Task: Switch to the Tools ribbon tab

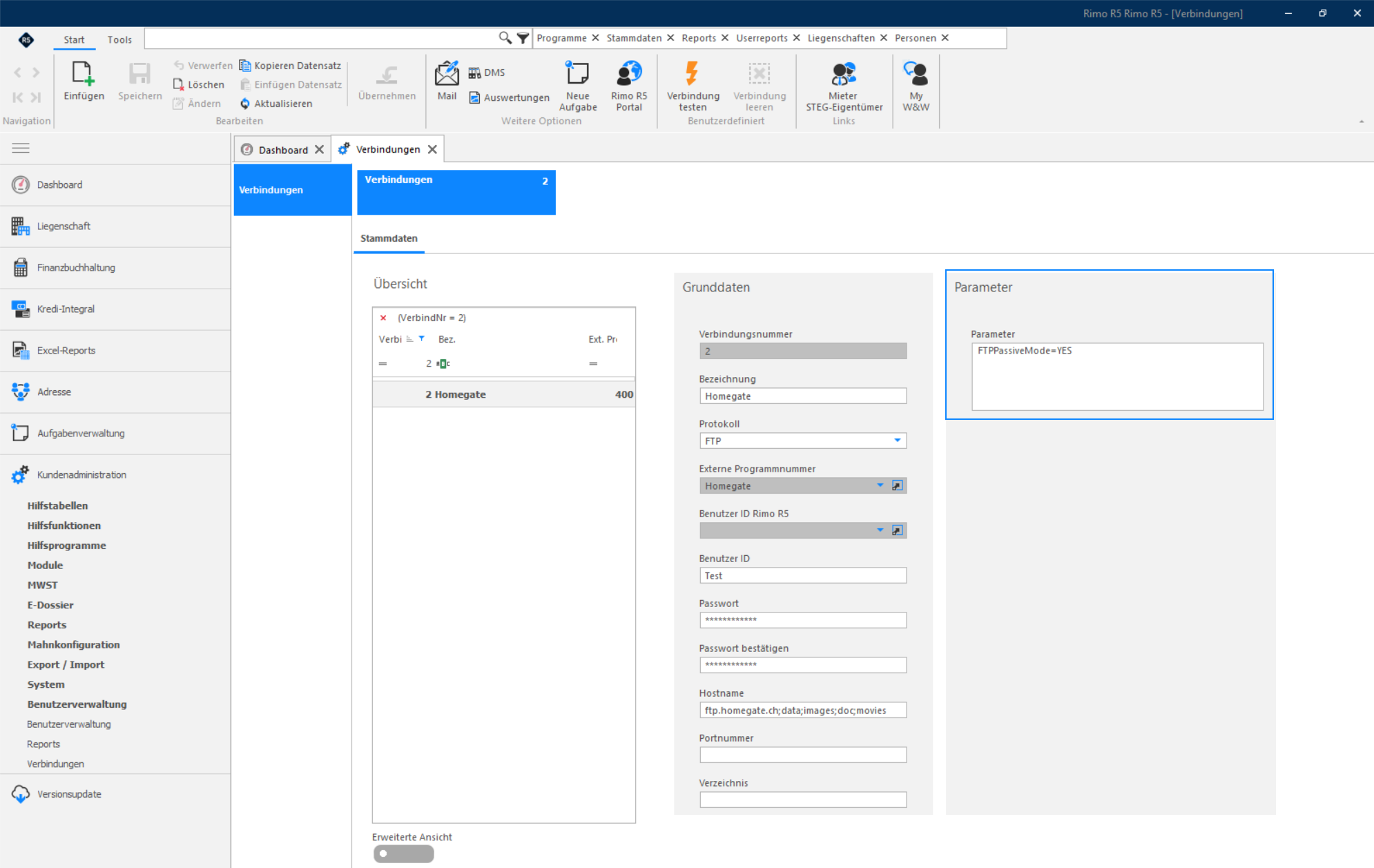Action: [119, 39]
